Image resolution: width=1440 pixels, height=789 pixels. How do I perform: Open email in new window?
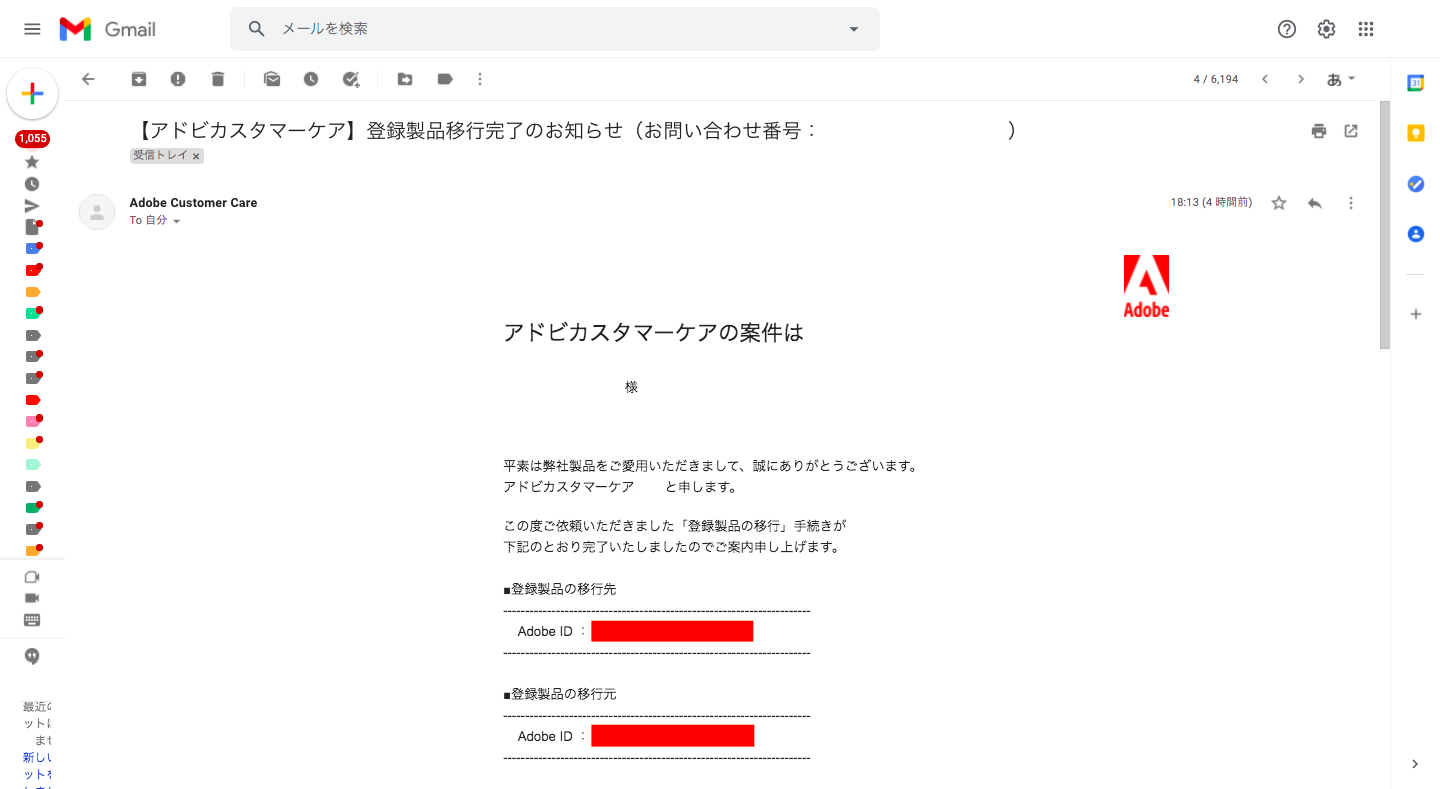[x=1351, y=131]
